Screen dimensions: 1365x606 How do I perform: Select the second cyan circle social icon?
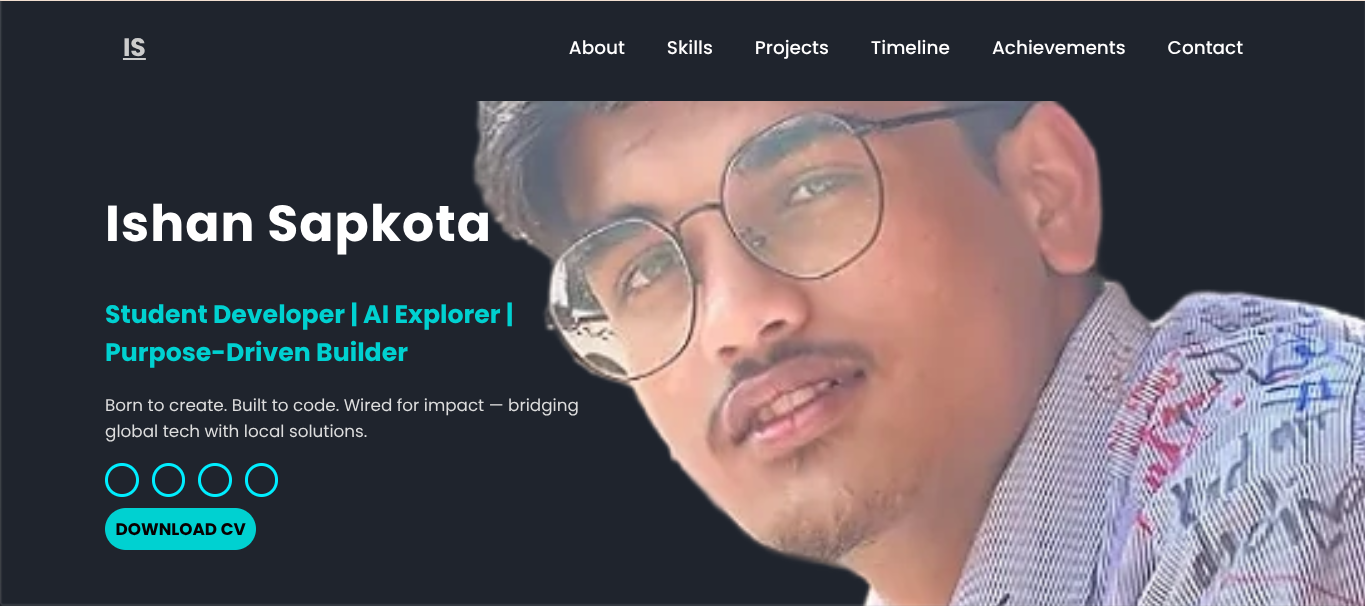tap(168, 480)
